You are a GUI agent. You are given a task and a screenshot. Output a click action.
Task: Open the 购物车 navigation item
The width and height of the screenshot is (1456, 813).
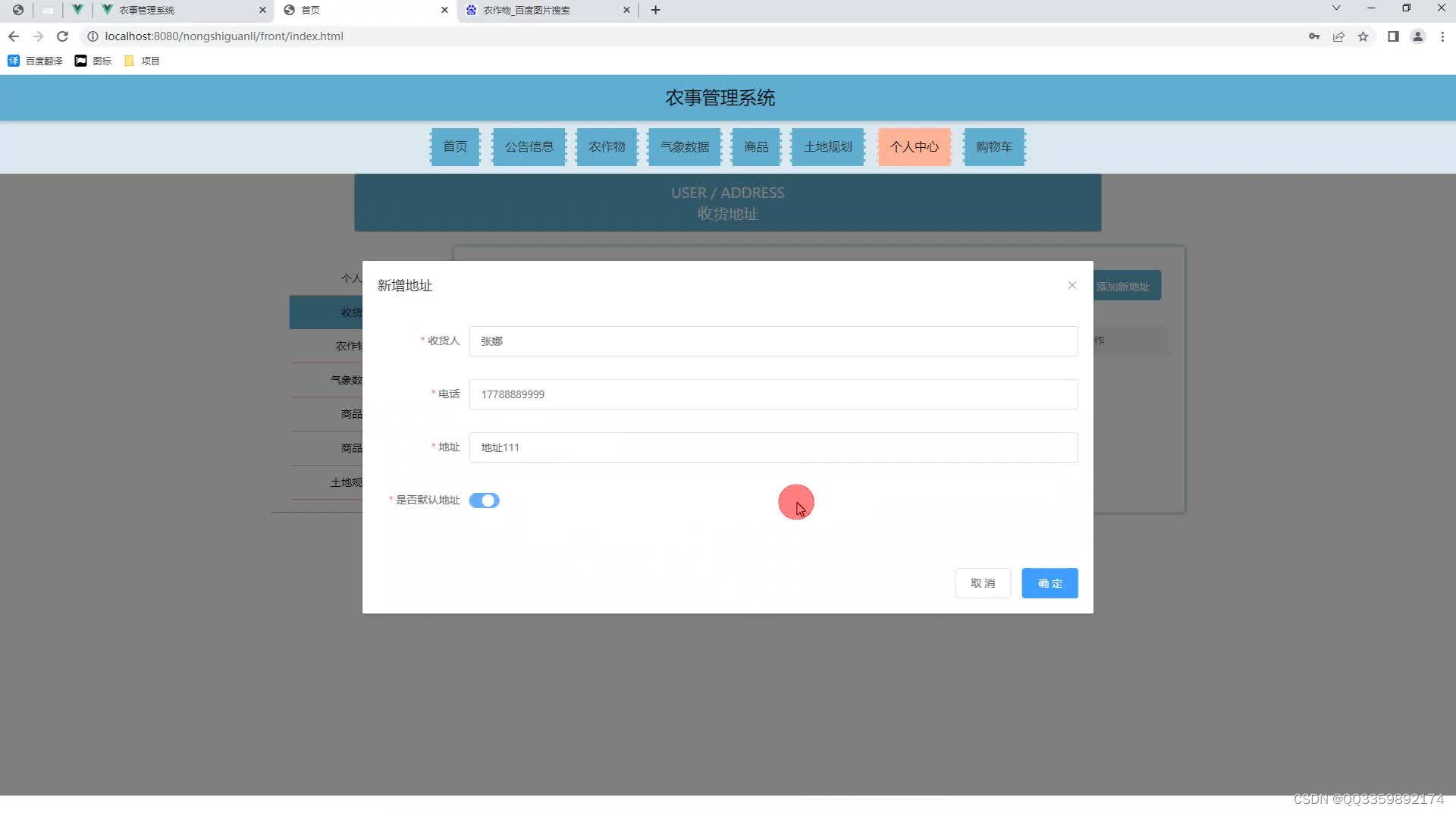pos(994,146)
